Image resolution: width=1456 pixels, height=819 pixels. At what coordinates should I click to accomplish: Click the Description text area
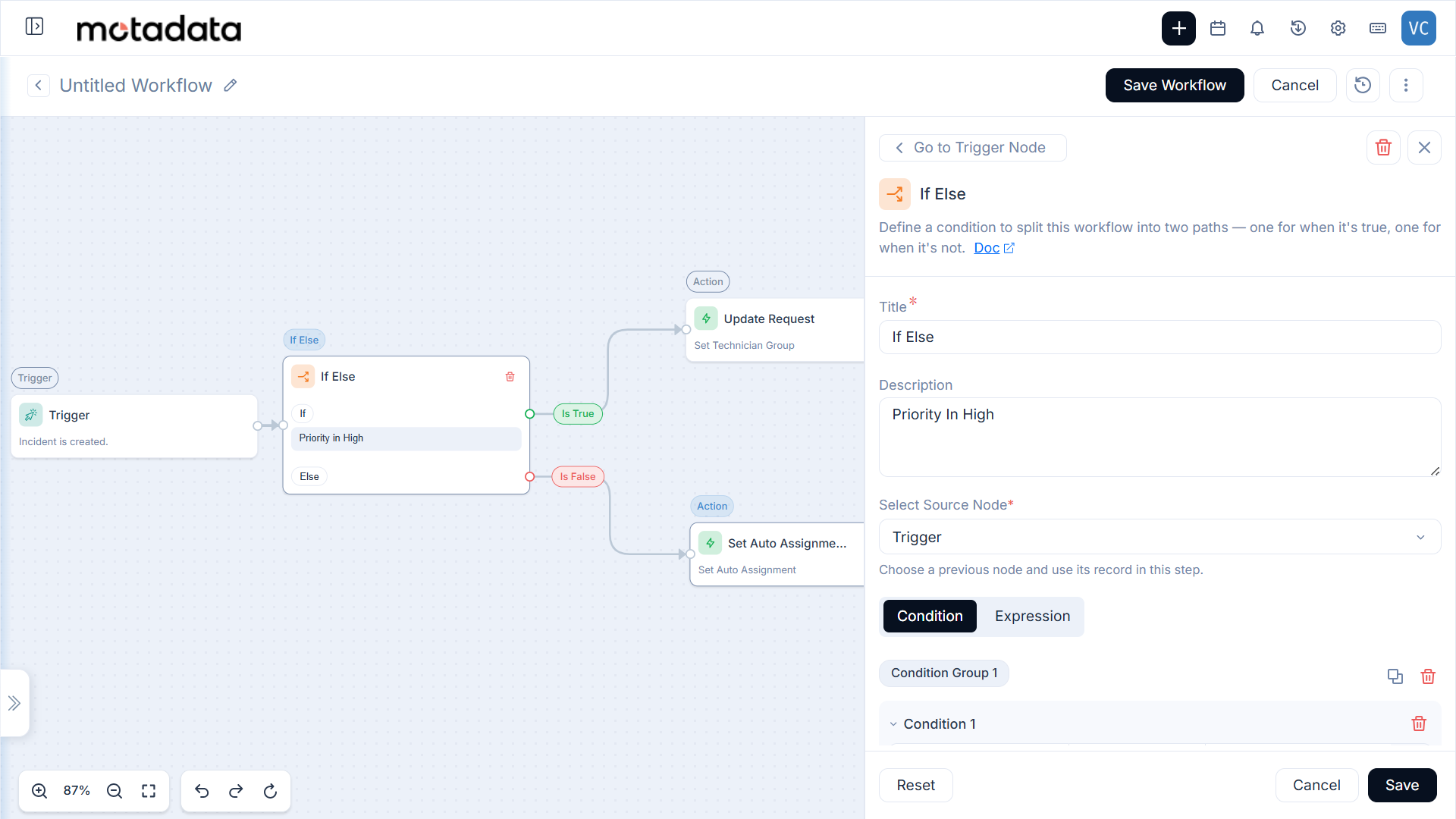1159,437
